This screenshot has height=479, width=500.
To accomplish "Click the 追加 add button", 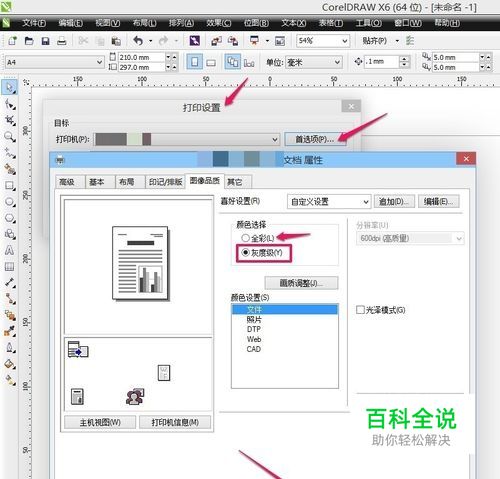I will point(394,202).
